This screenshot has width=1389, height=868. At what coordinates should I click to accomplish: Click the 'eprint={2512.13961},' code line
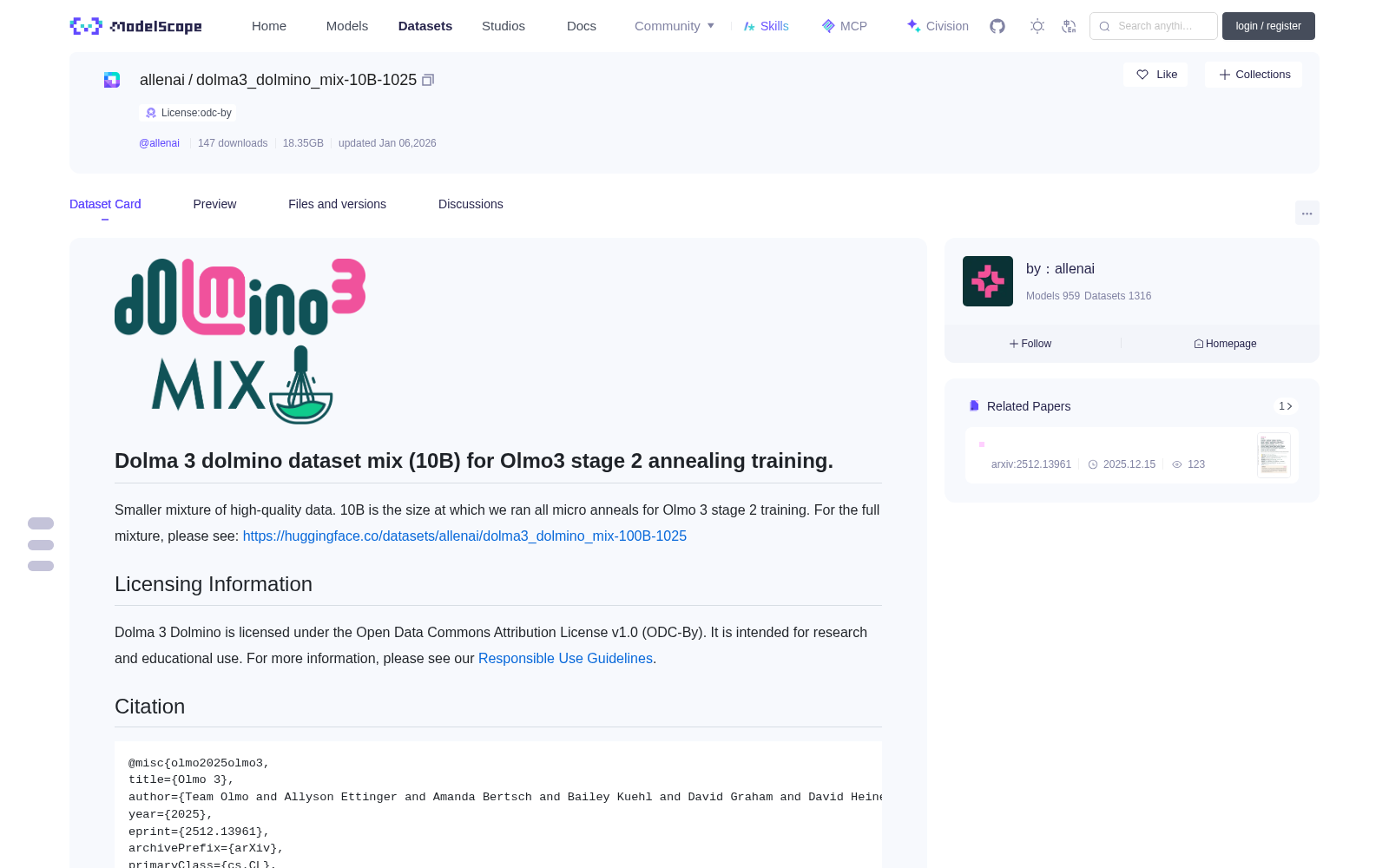pyautogui.click(x=199, y=832)
